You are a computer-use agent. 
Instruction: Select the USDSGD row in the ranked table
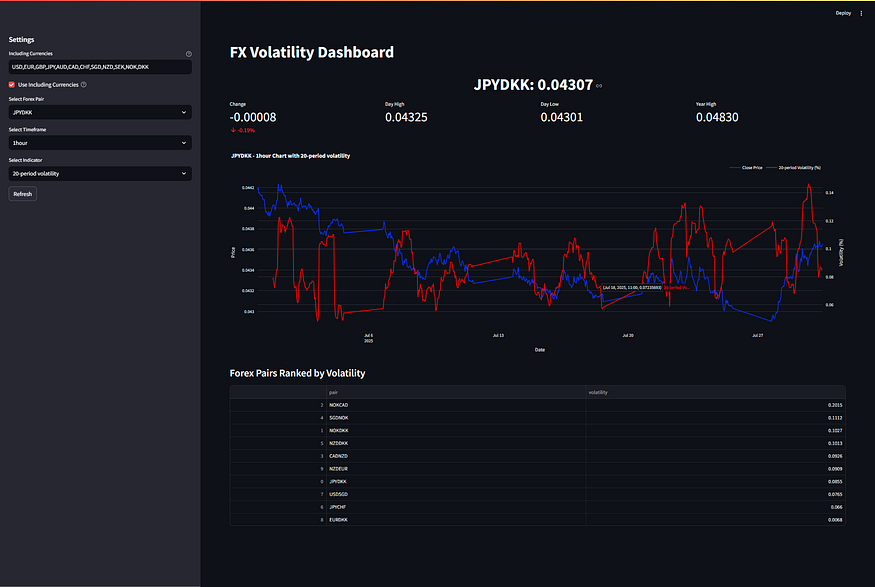tap(400, 494)
